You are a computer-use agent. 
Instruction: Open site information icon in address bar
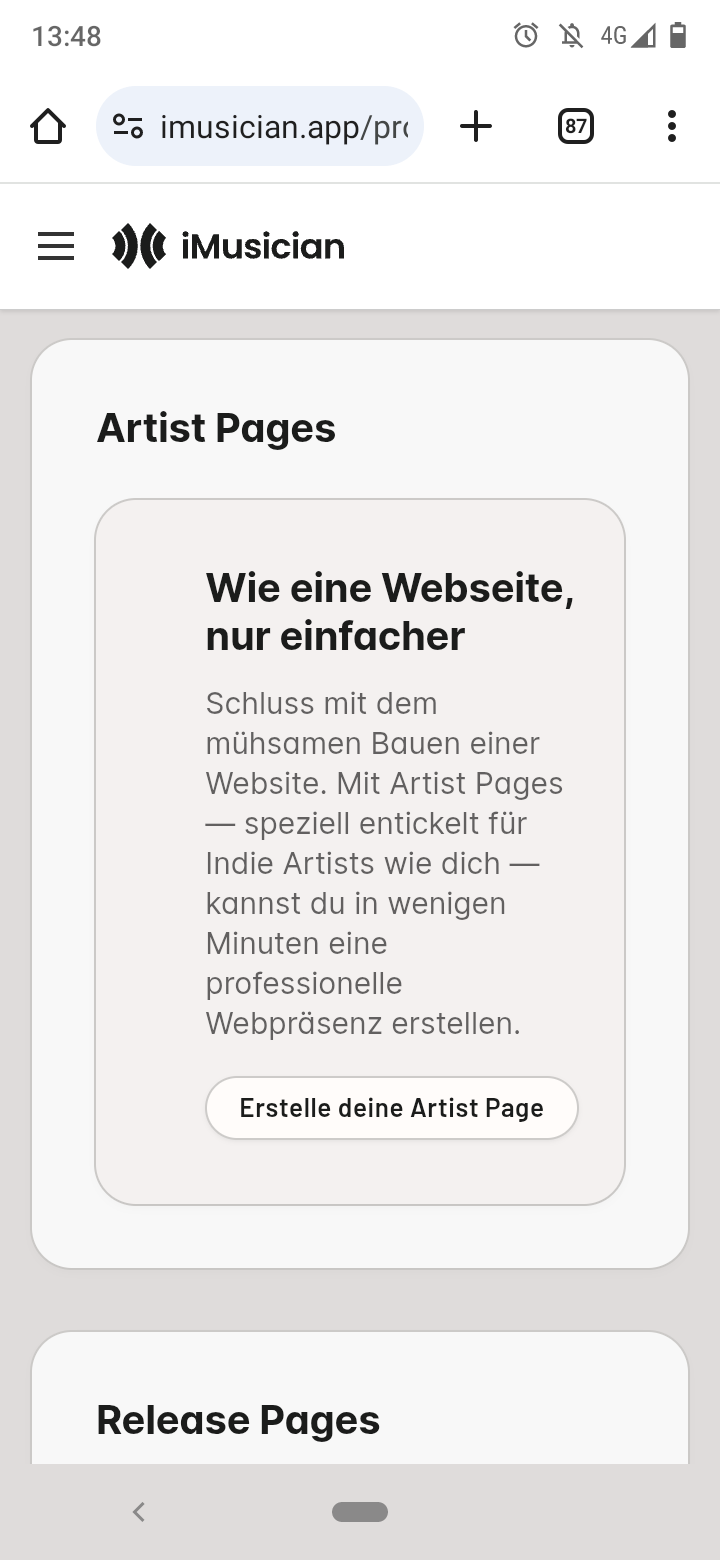[128, 127]
